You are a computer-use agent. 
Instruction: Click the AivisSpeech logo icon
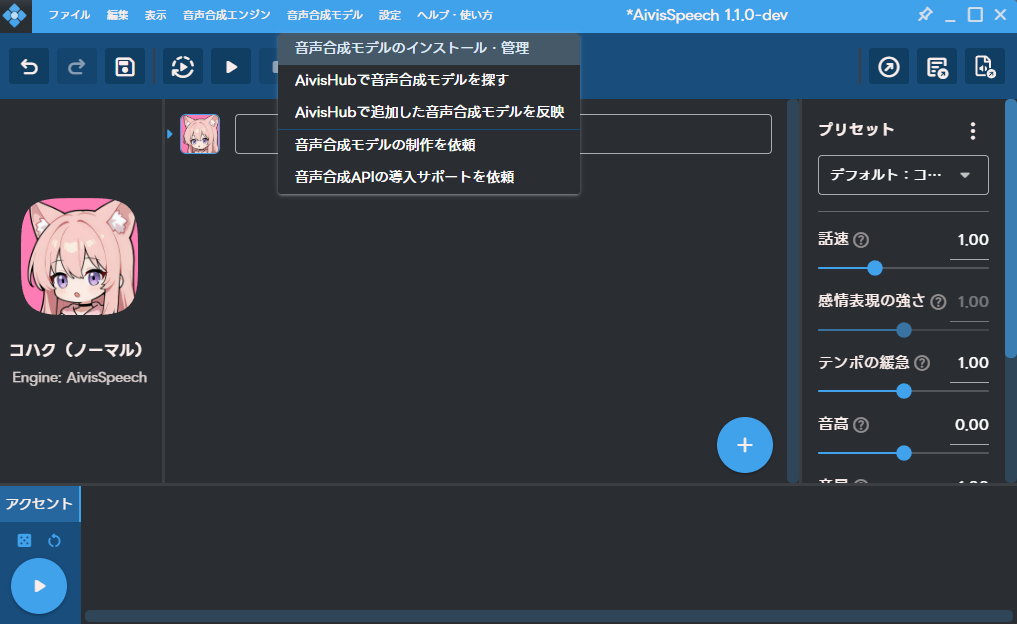[14, 15]
